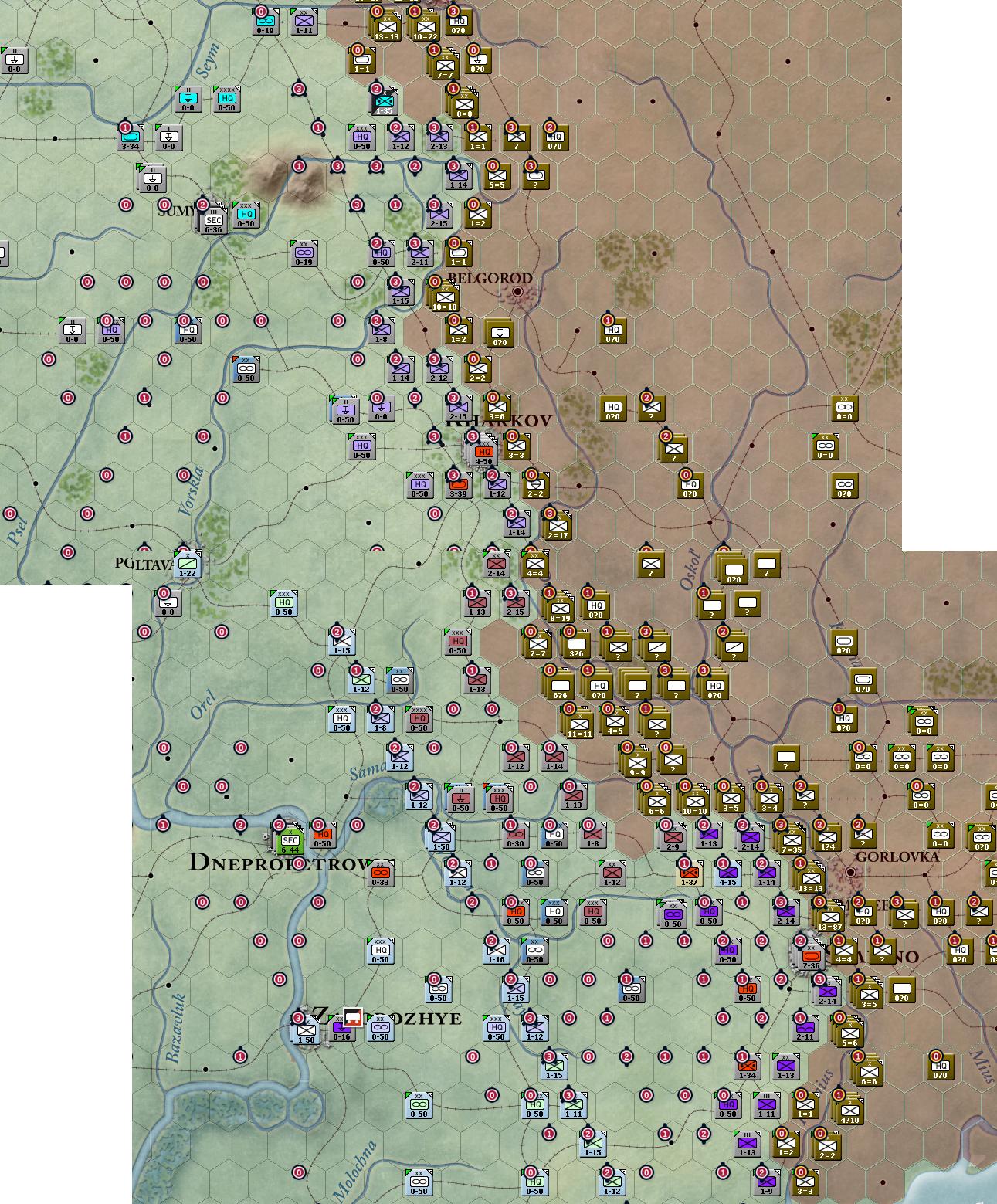Click the Gorlovka city marker
The width and height of the screenshot is (997, 1204).
coord(850,872)
